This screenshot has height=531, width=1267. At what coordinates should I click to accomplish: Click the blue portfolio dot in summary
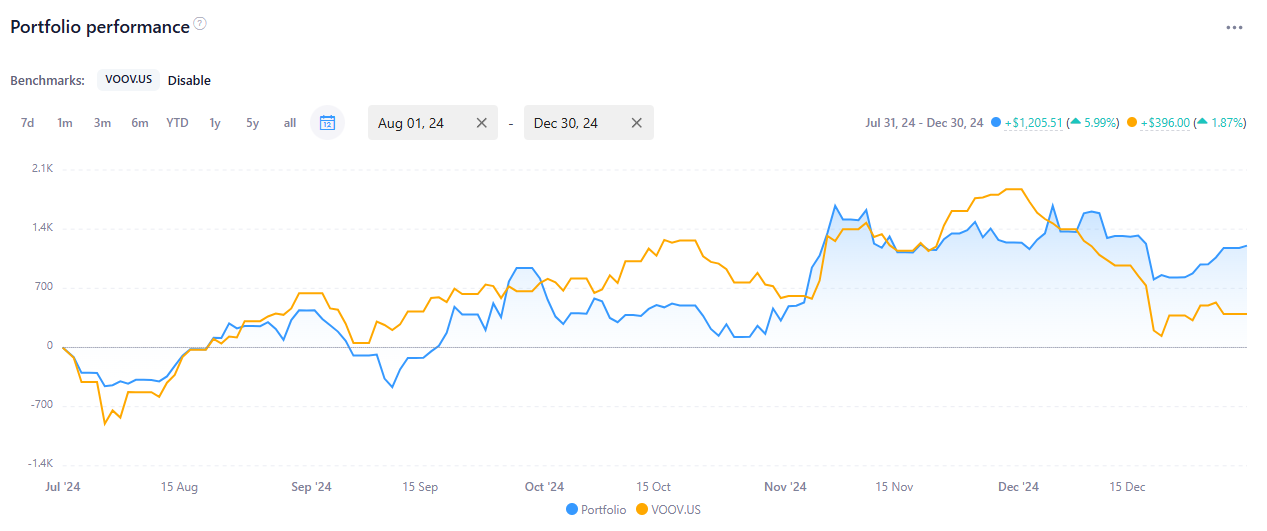996,123
